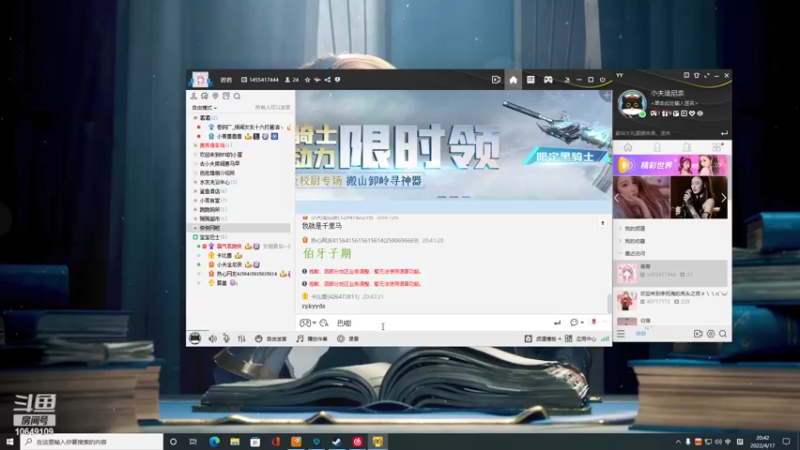
Task: Open the game controller icon in the channel title bar
Action: click(x=548, y=80)
